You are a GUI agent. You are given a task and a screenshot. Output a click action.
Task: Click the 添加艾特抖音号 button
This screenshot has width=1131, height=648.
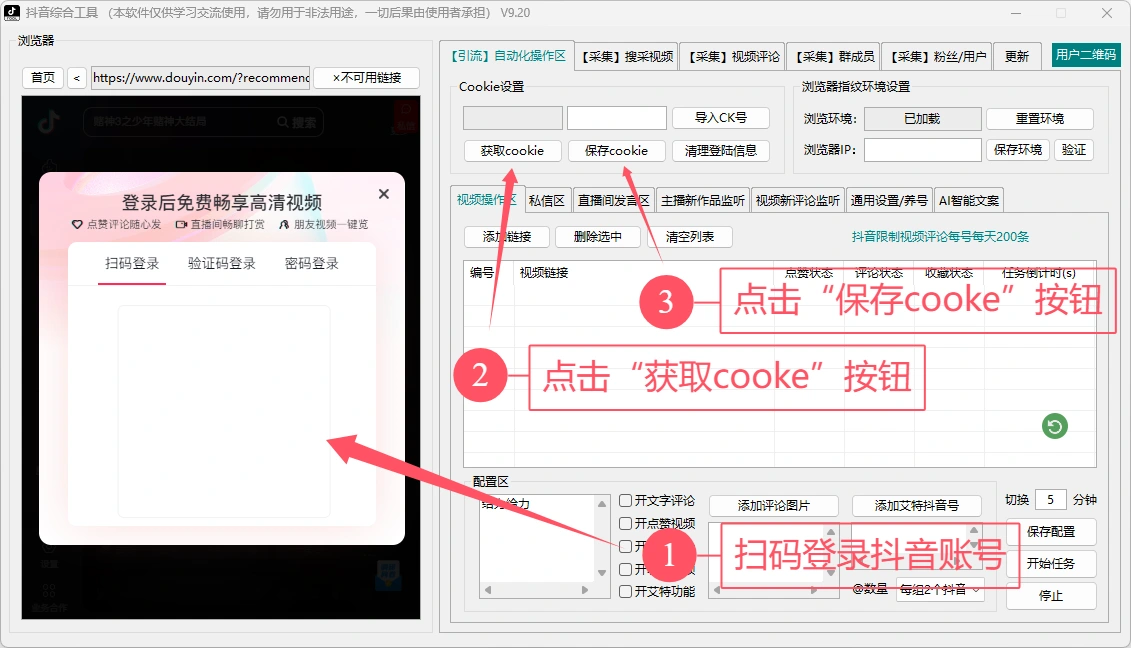(x=917, y=506)
